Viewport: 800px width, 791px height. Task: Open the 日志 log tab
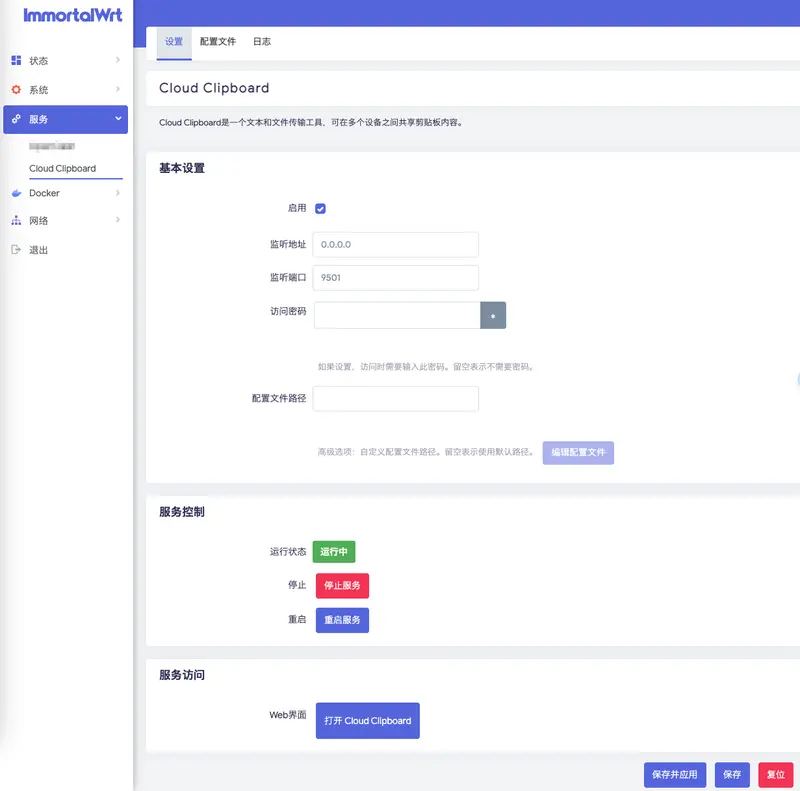pos(262,42)
